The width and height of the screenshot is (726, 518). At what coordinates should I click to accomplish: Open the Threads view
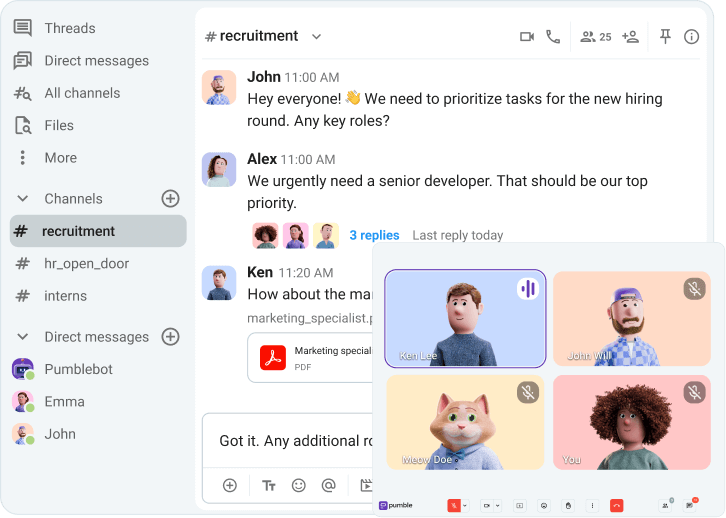tap(70, 28)
